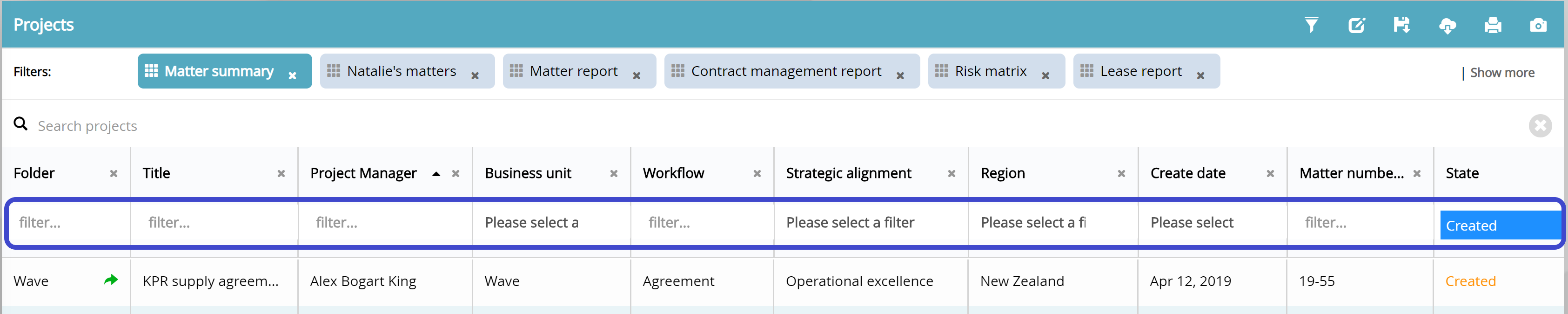1568x314 pixels.
Task: Click the cloud download icon
Action: point(1447,26)
